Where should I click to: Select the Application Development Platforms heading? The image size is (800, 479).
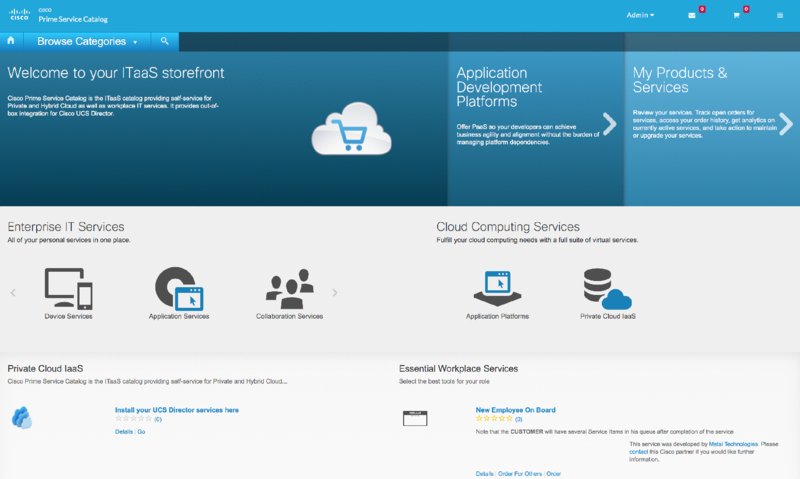coord(499,87)
